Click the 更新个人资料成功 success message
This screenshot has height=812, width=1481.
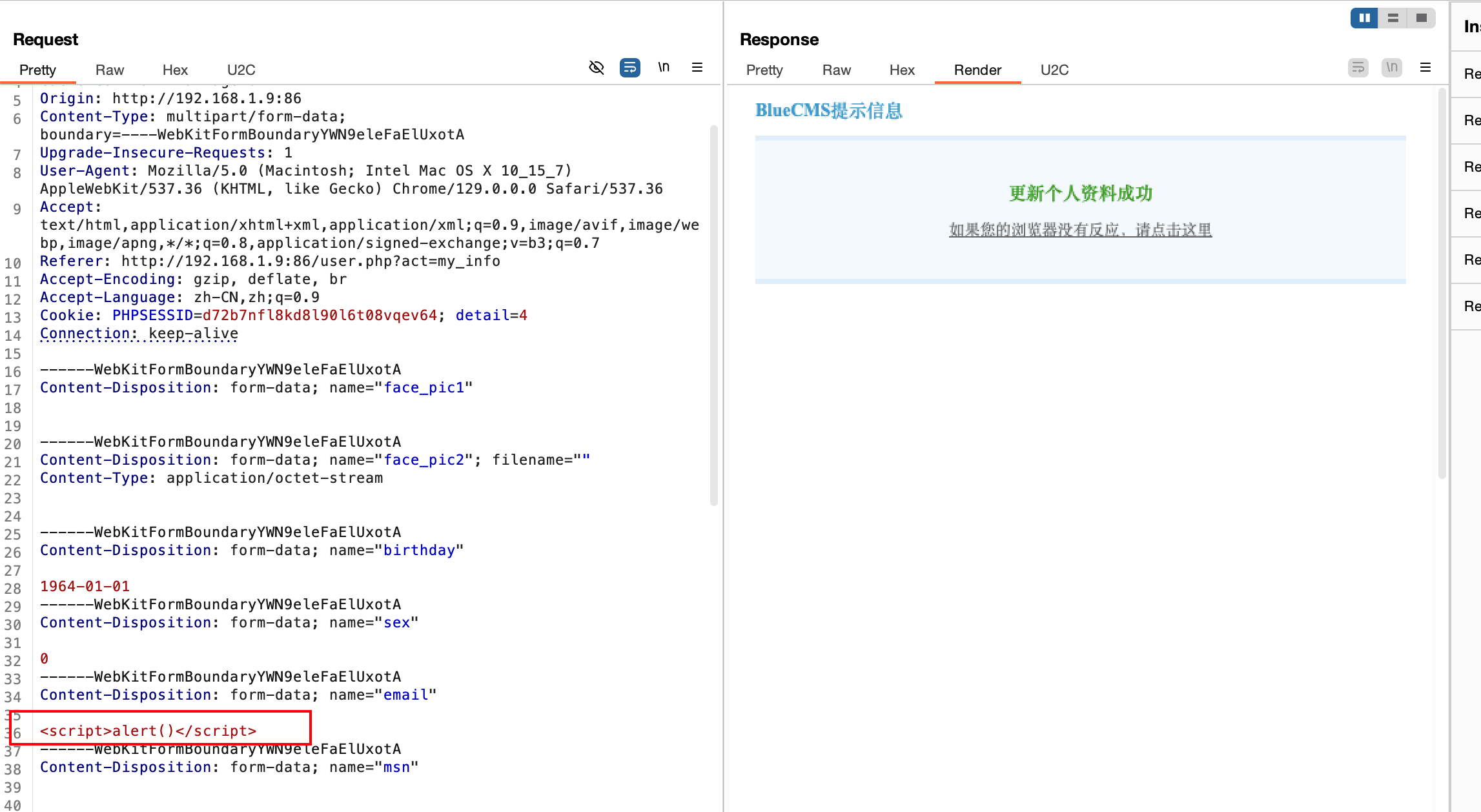tap(1081, 193)
